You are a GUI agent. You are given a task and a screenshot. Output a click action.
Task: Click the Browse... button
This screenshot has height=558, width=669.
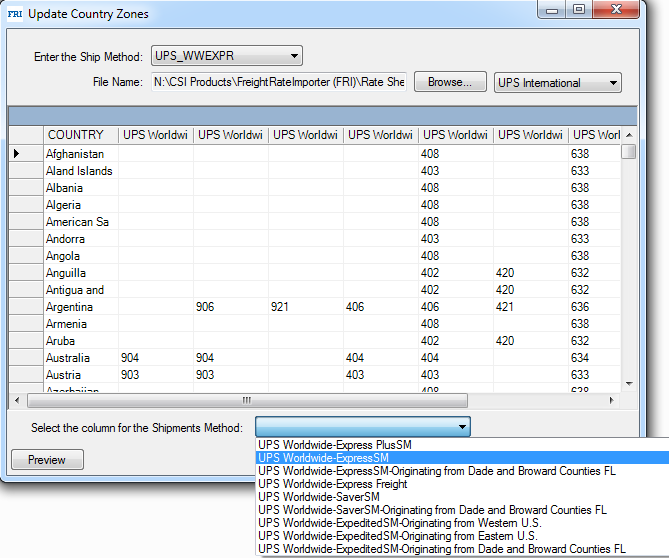coord(450,83)
